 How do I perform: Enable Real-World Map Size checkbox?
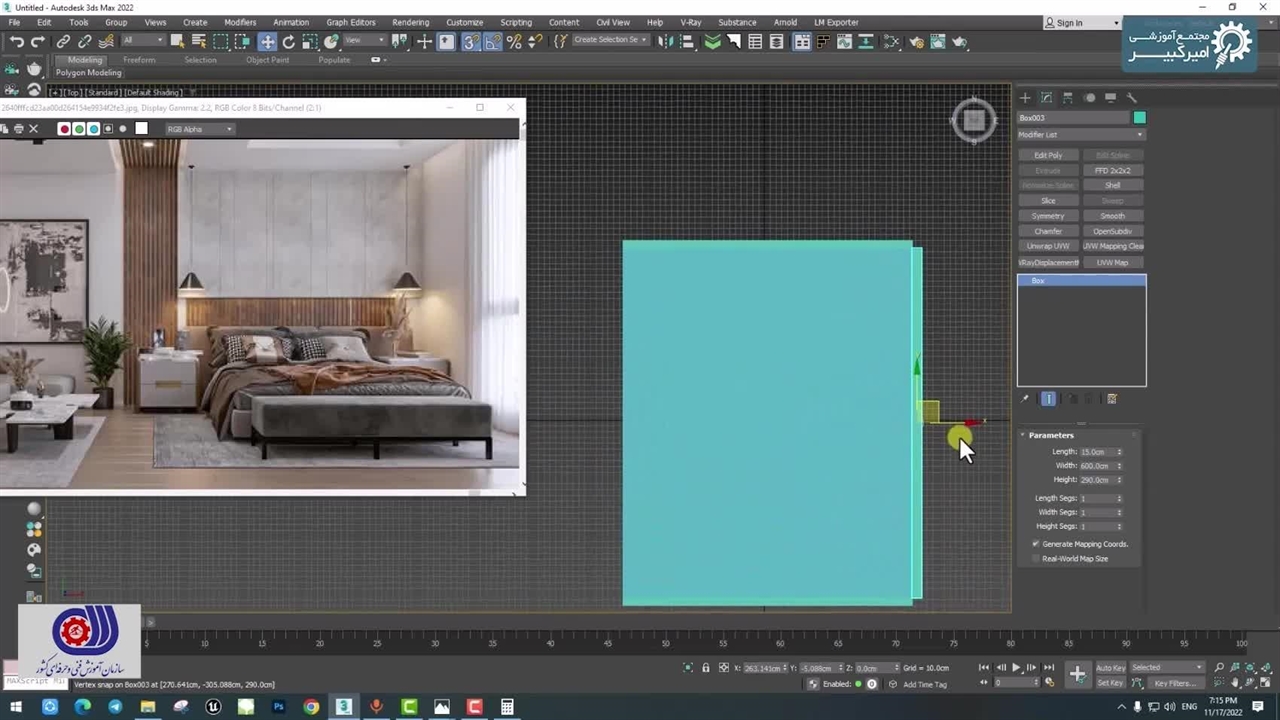1036,559
